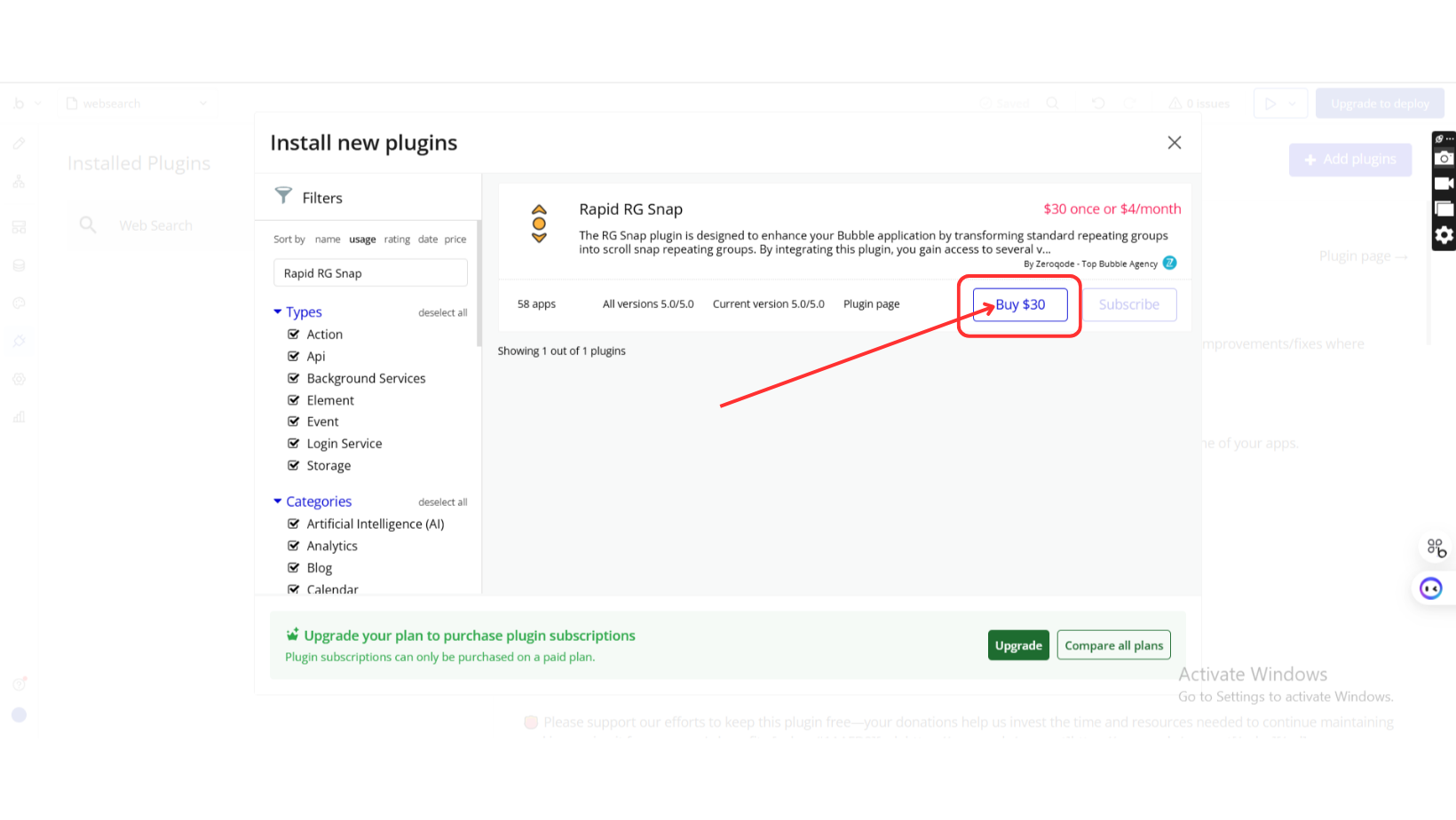
Task: Click the $30 once or $4/month price text
Action: [1112, 209]
